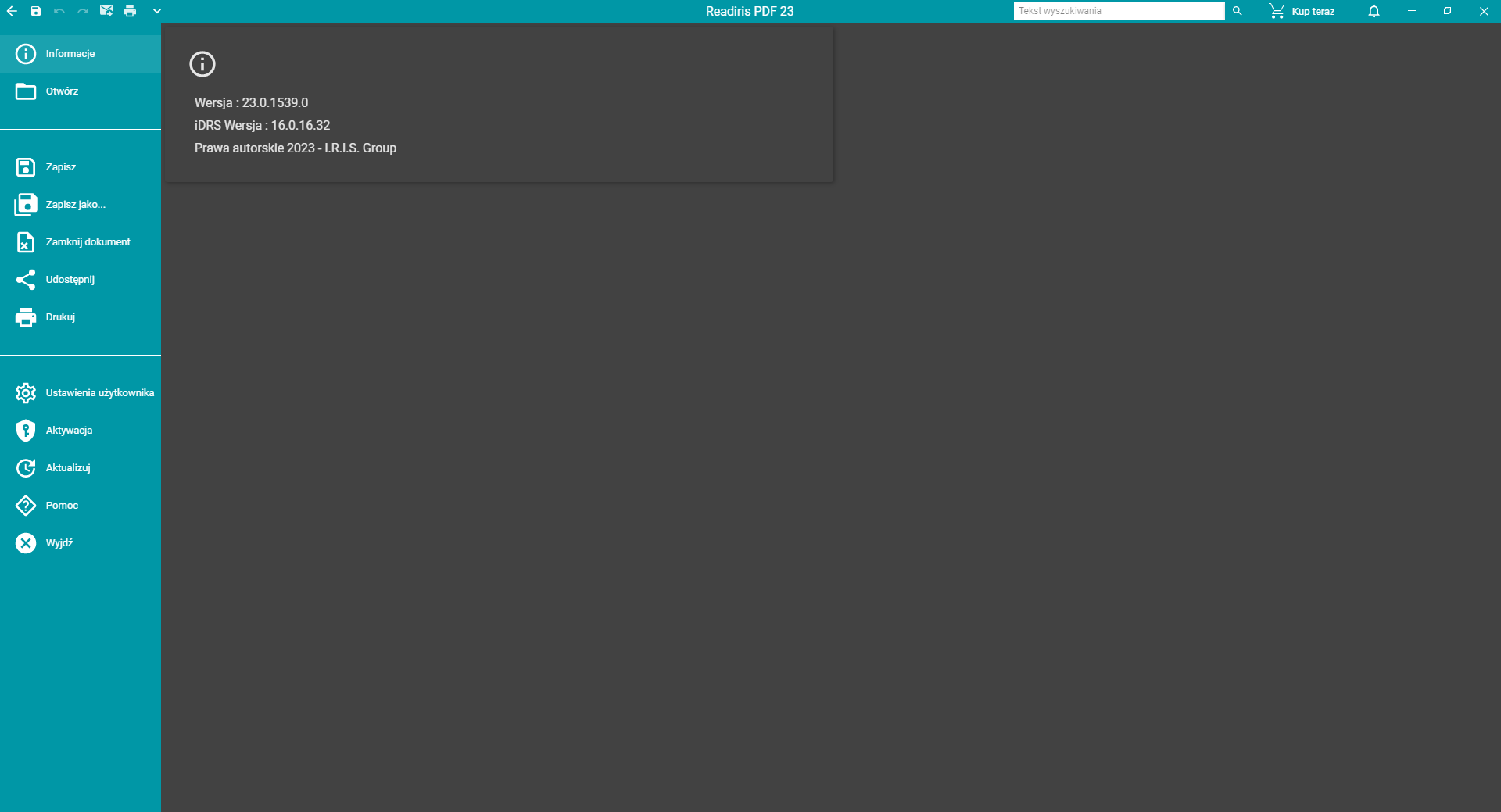
Task: Click the shopping cart icon
Action: pyautogui.click(x=1277, y=11)
